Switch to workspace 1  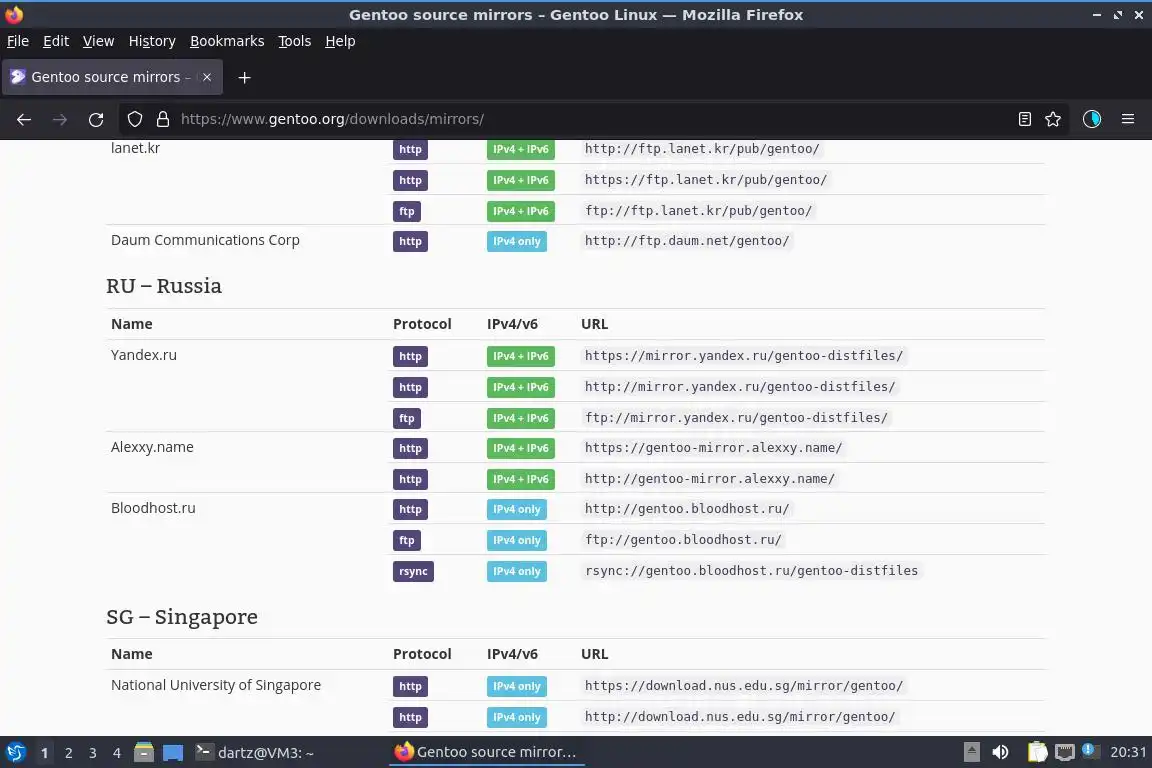[45, 753]
